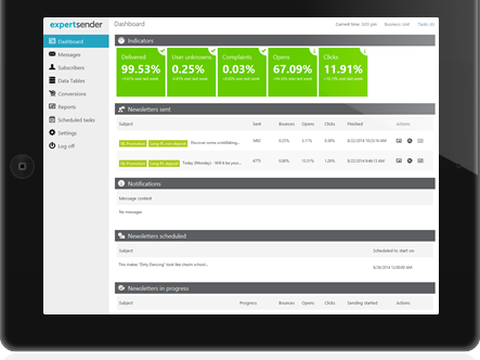Open the Tasks (6) link
This screenshot has height=360, width=480.
point(426,24)
